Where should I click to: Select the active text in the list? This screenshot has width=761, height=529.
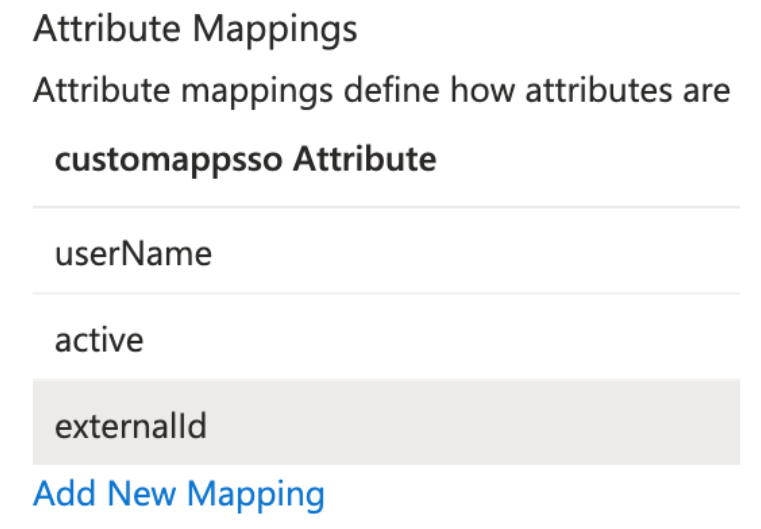pyautogui.click(x=100, y=340)
